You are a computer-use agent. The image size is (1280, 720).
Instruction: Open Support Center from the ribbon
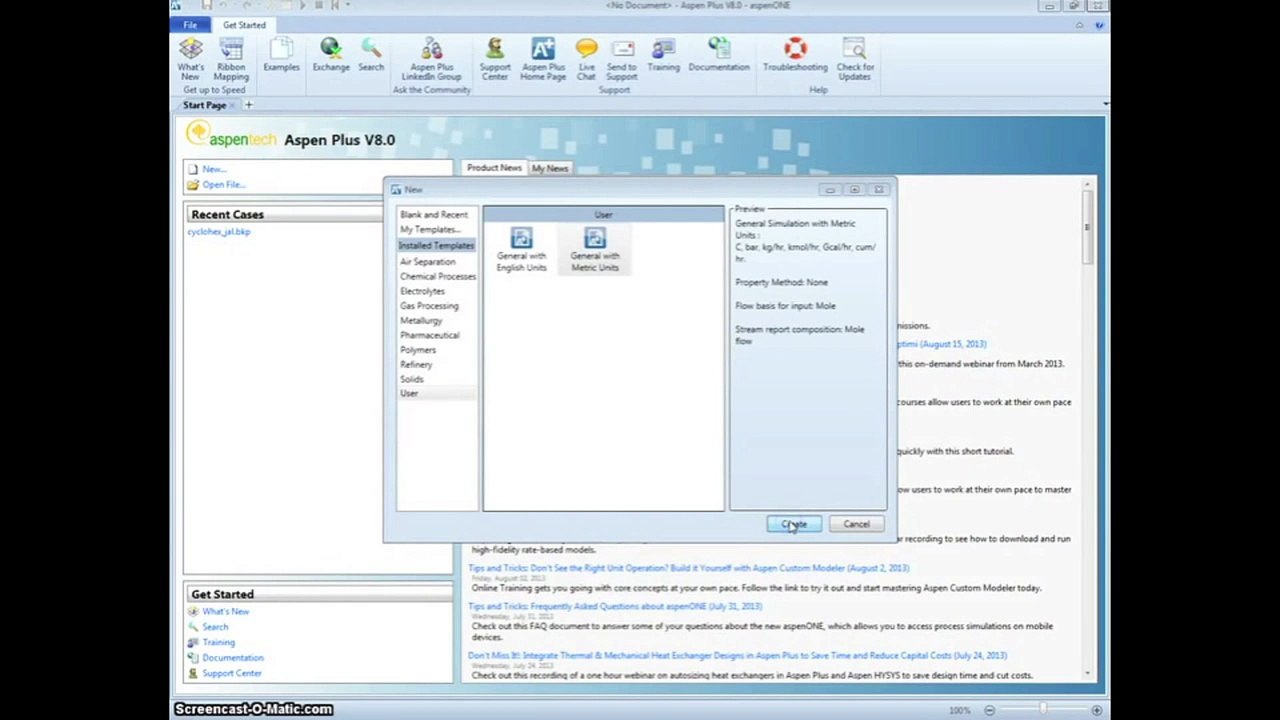(495, 59)
